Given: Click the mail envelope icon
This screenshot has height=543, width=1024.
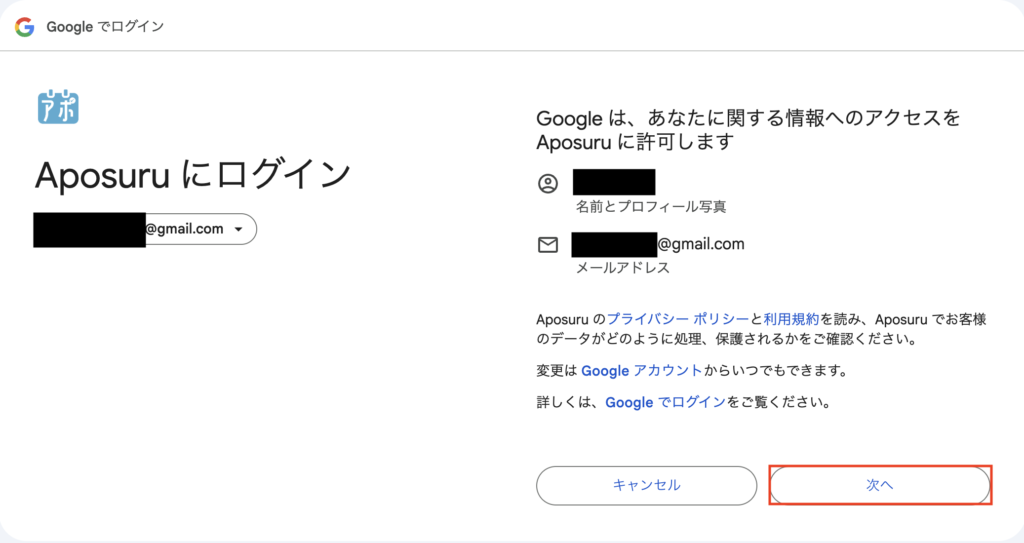Looking at the screenshot, I should click(547, 245).
